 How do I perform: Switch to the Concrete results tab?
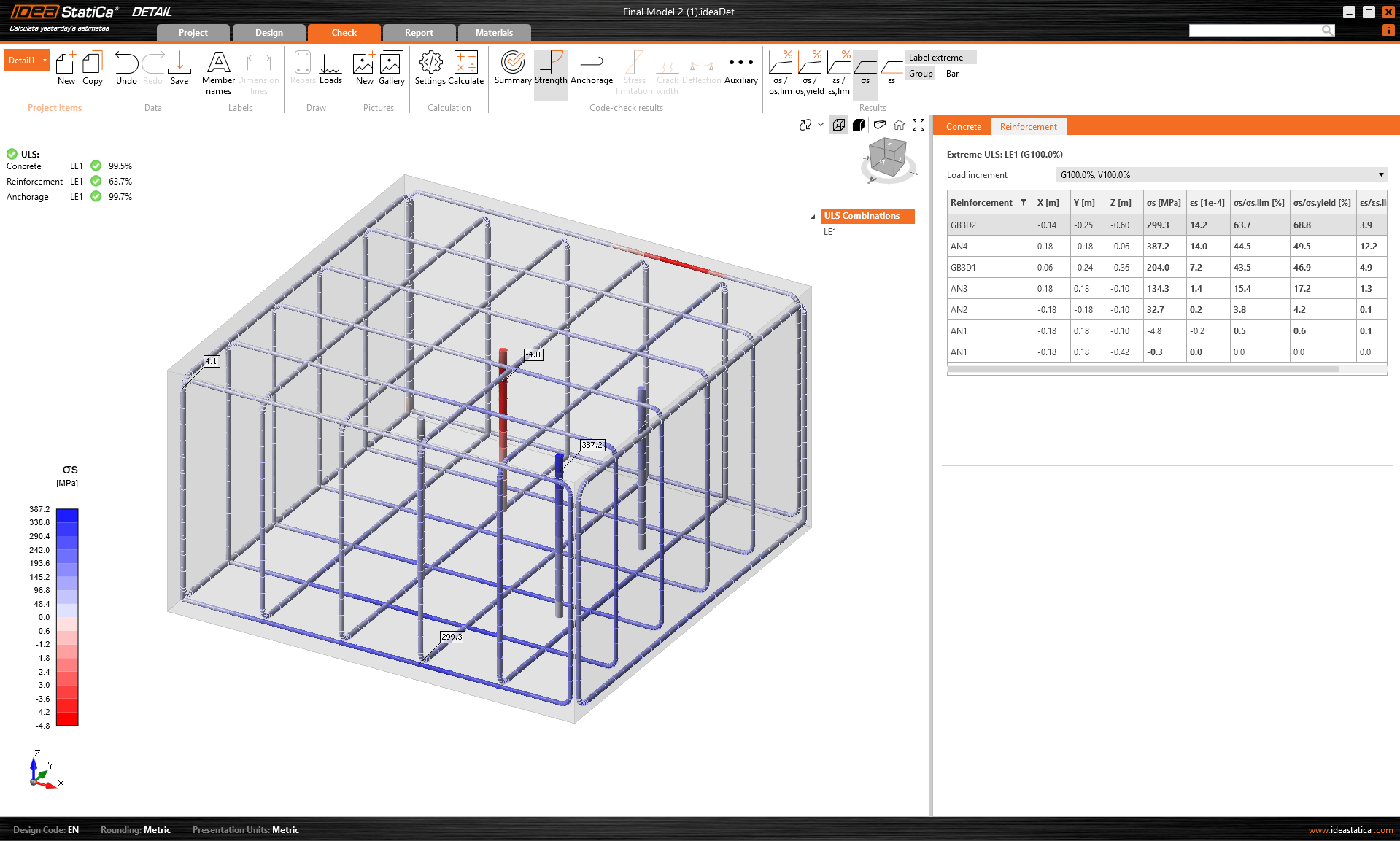coord(963,127)
